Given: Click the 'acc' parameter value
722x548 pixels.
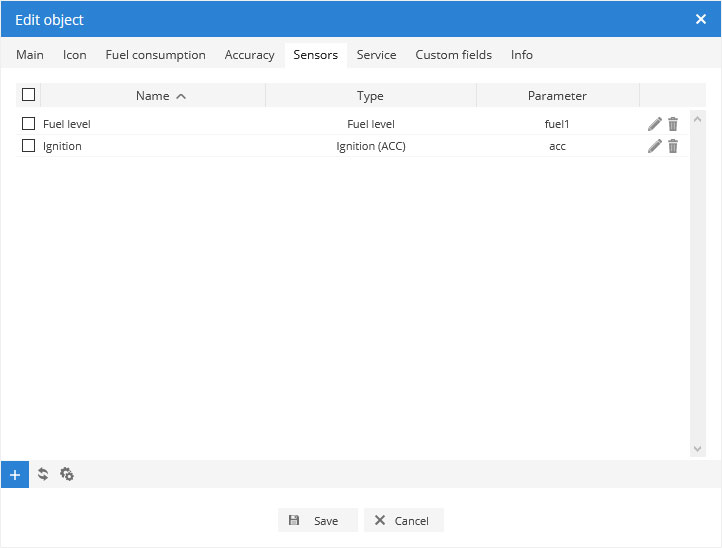Looking at the screenshot, I should [x=557, y=146].
